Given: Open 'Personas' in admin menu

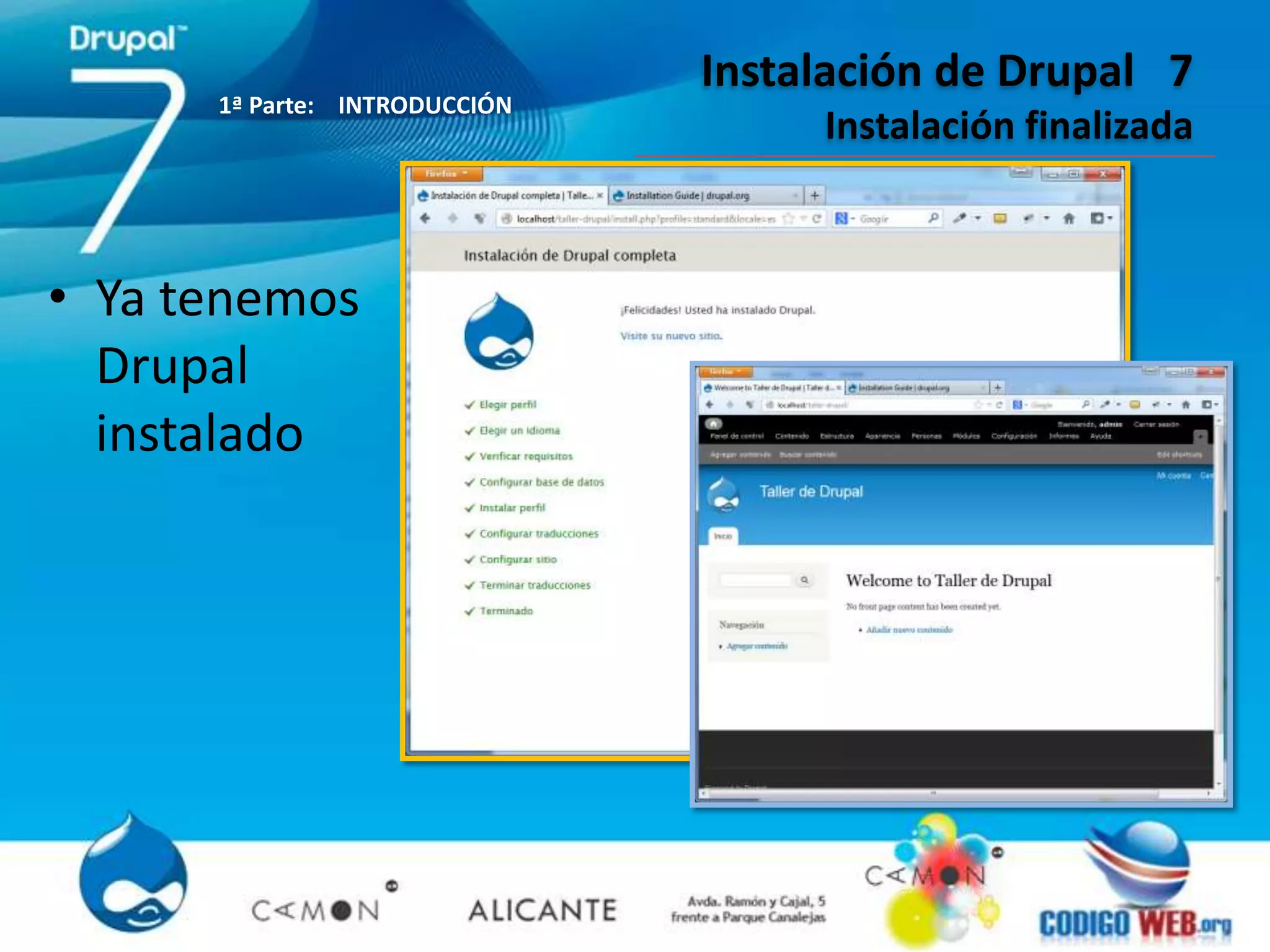Looking at the screenshot, I should pos(926,436).
